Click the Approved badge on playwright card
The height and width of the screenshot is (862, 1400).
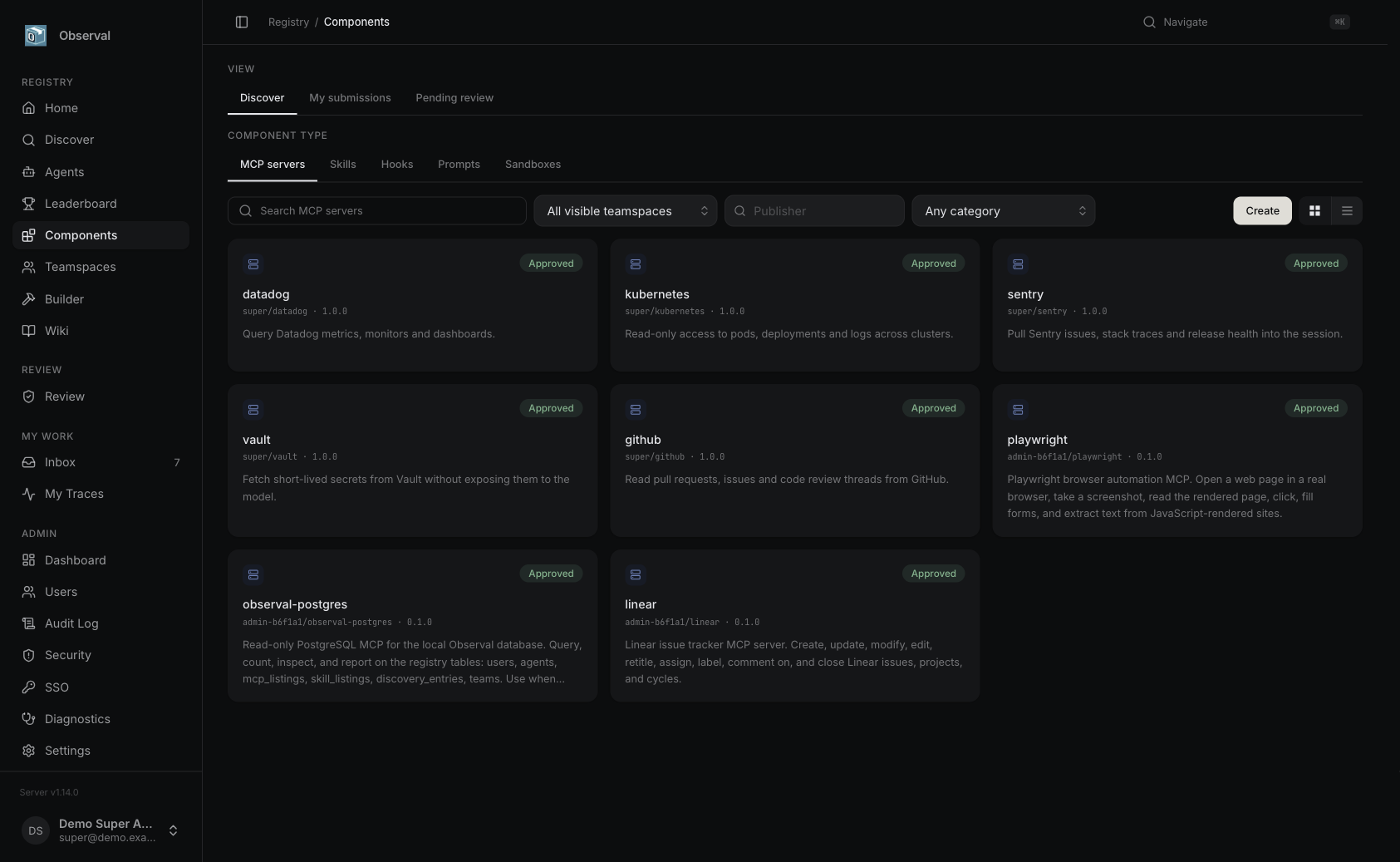click(1316, 408)
